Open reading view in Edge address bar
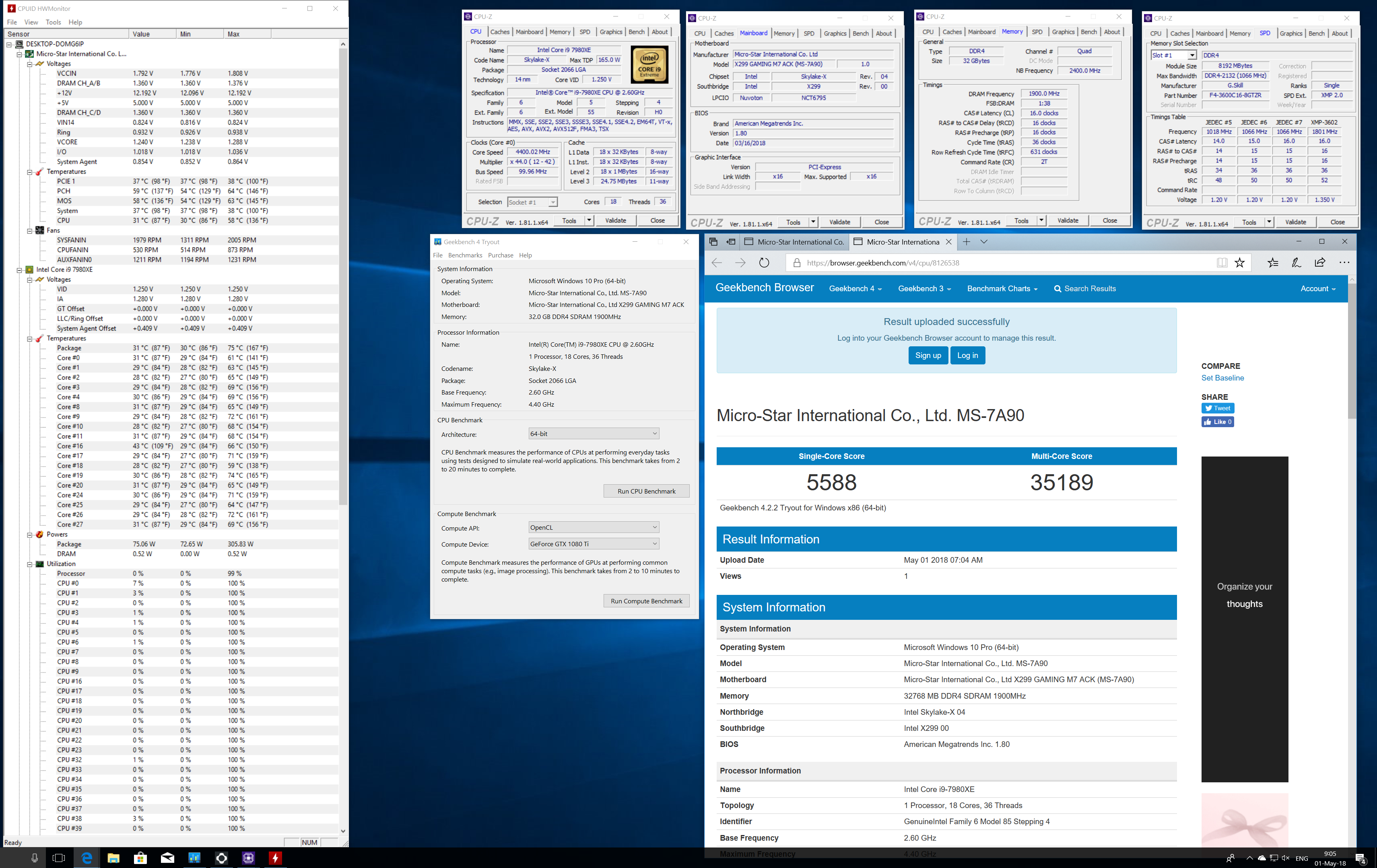The height and width of the screenshot is (868, 1377). (1222, 263)
